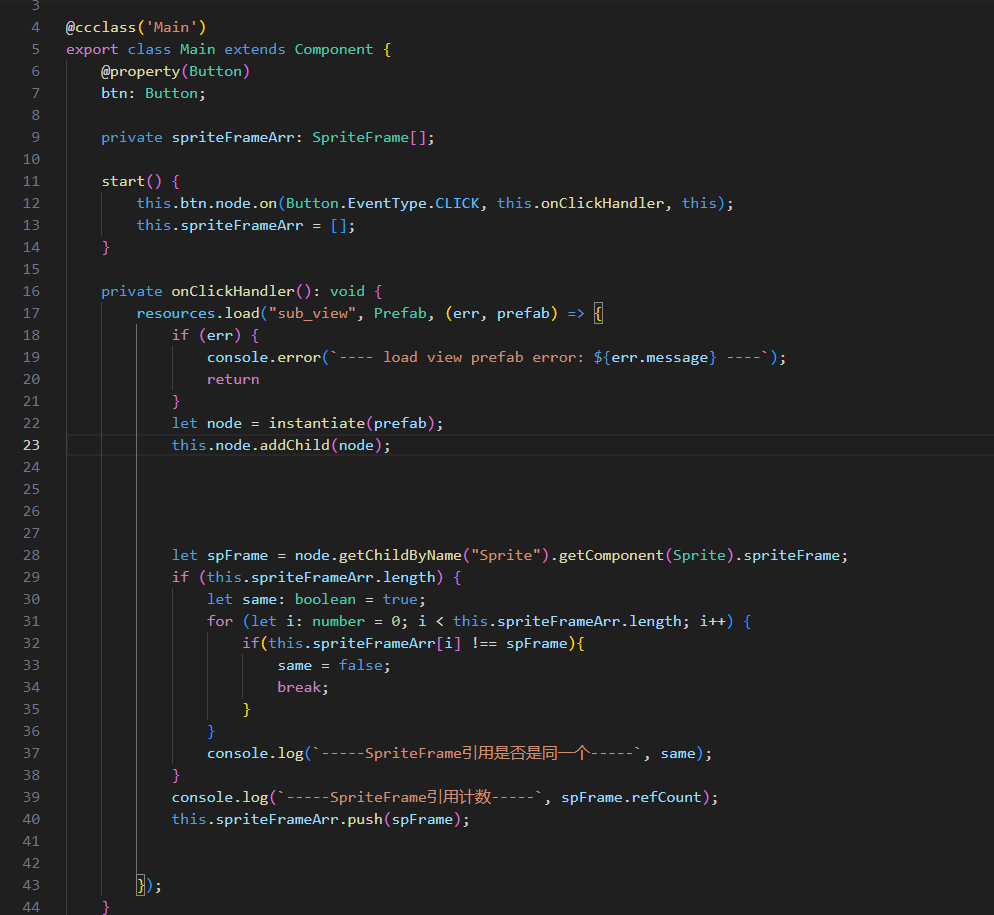994x915 pixels.
Task: Click line number 23 in gutter
Action: tap(31, 445)
